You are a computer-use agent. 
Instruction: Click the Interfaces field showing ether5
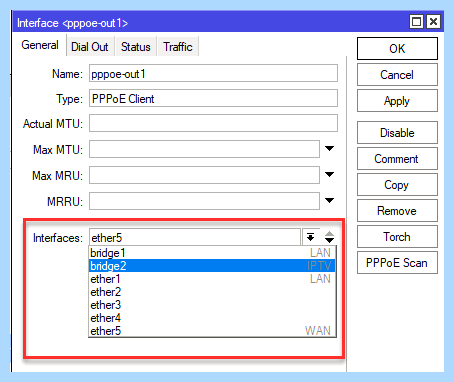pos(195,237)
